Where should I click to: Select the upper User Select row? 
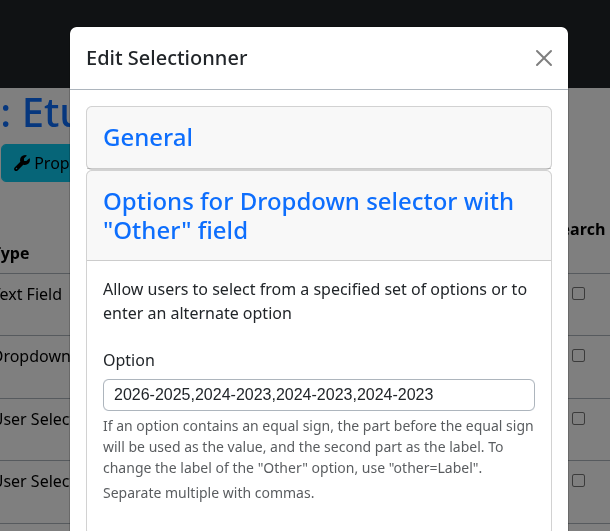(x=35, y=419)
